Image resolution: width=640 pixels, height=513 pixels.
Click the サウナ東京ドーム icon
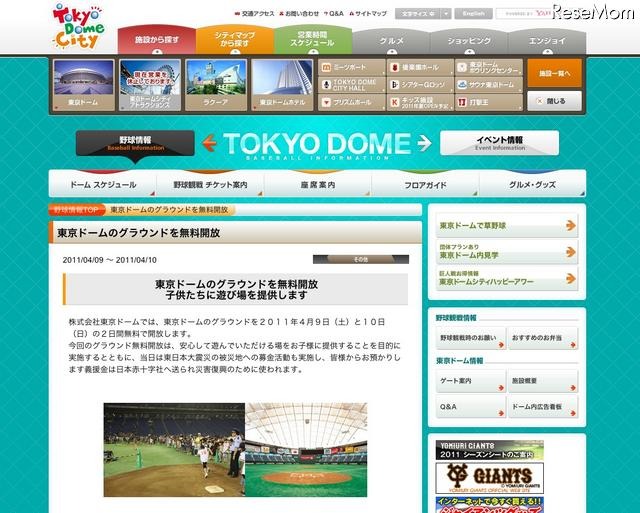462,85
